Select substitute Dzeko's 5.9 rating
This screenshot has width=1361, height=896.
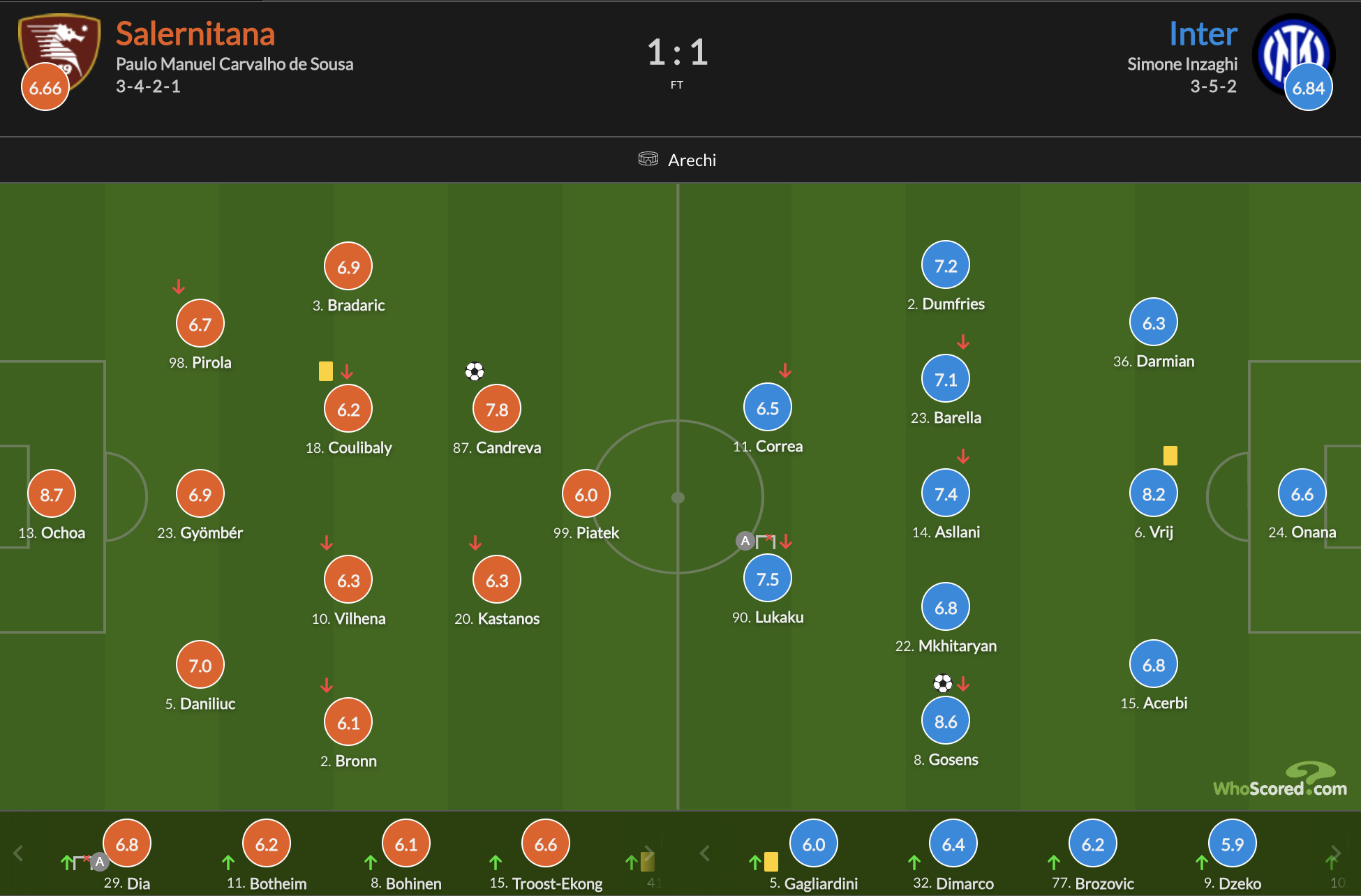1233,844
